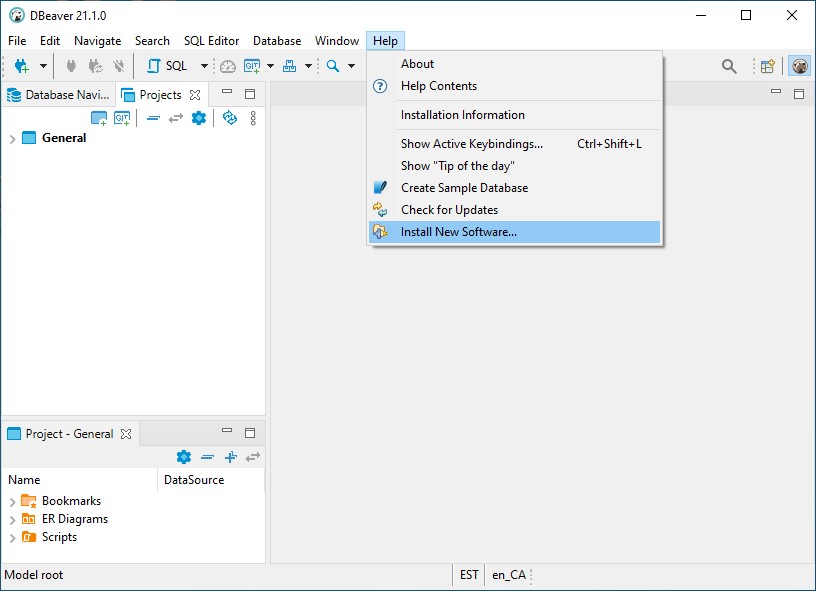Maximize the Projects view panel
Viewport: 816px width, 591px height.
[250, 94]
